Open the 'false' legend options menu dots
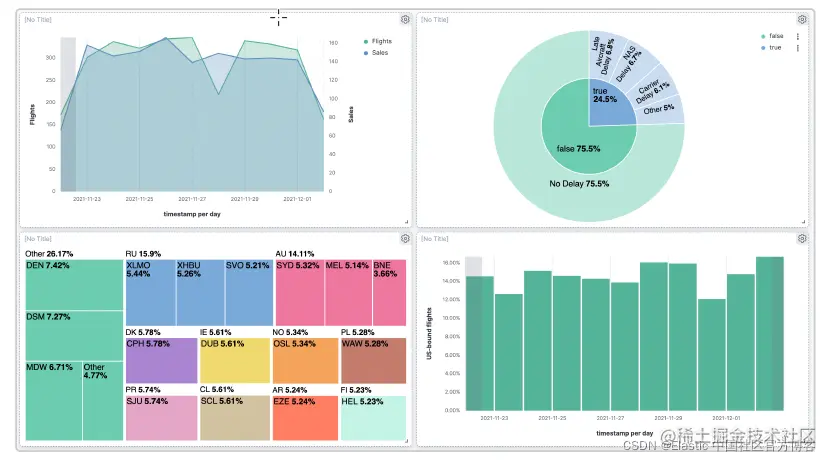Viewport: 831px width, 461px height. 798,36
